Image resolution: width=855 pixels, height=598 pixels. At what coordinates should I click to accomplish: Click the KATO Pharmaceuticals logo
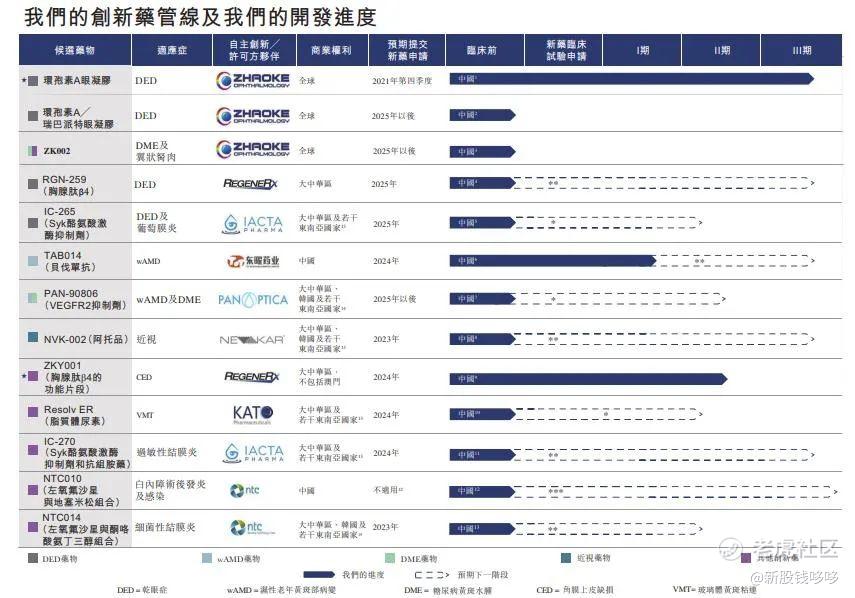pos(252,415)
